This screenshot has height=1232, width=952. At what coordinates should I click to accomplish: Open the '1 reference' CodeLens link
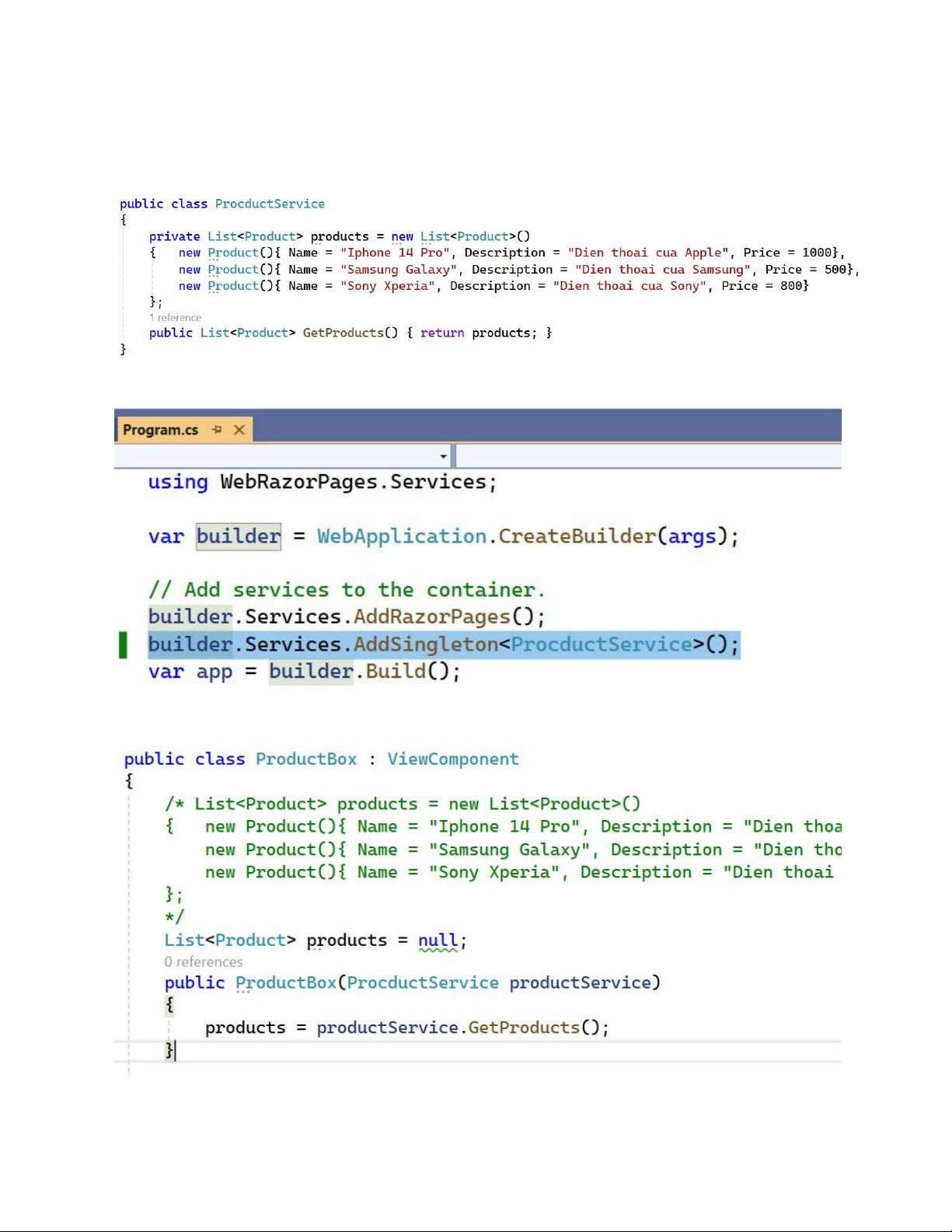tap(175, 318)
